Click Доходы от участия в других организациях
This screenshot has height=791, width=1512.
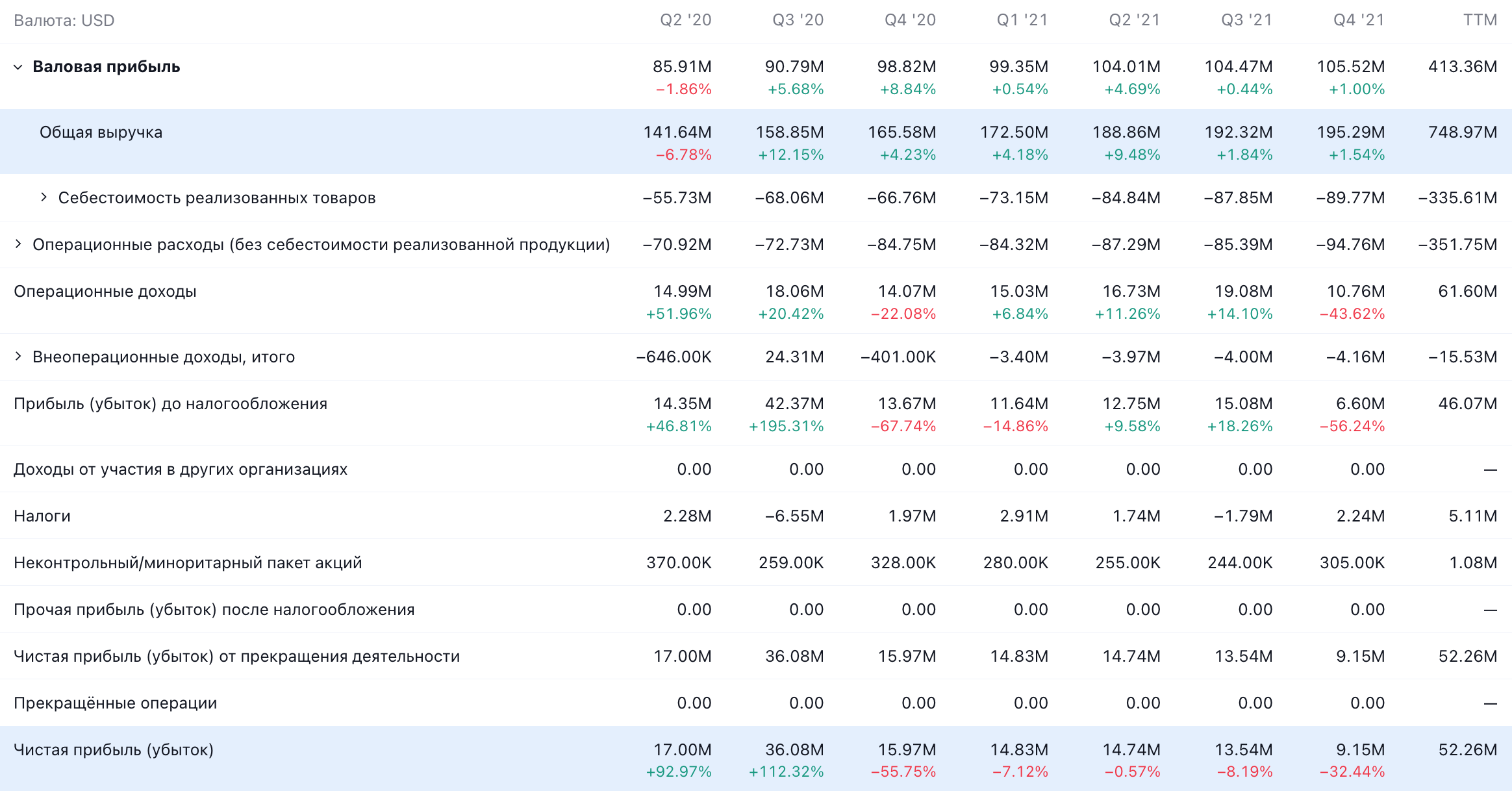point(181,470)
